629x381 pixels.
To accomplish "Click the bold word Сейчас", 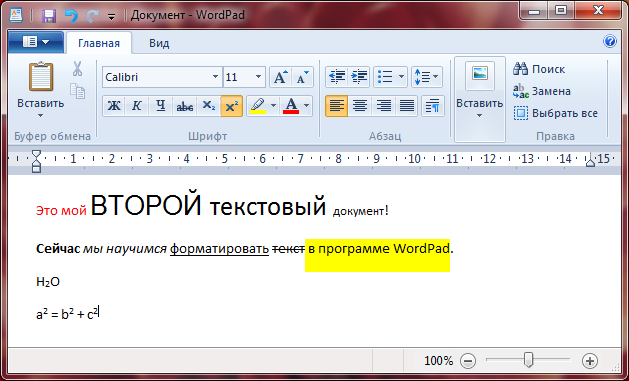I will (58, 249).
